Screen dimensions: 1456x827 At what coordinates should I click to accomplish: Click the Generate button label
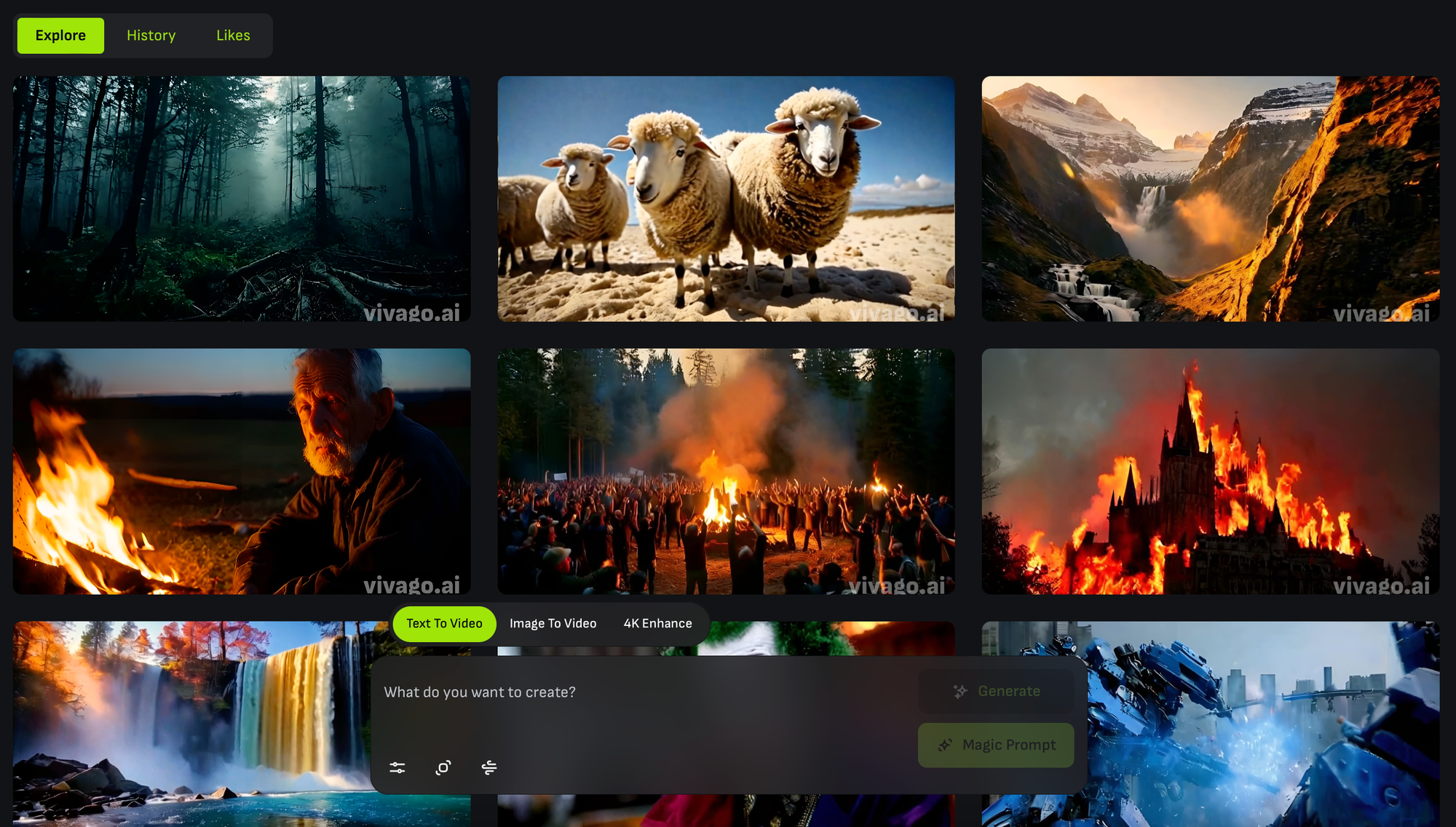[1009, 692]
